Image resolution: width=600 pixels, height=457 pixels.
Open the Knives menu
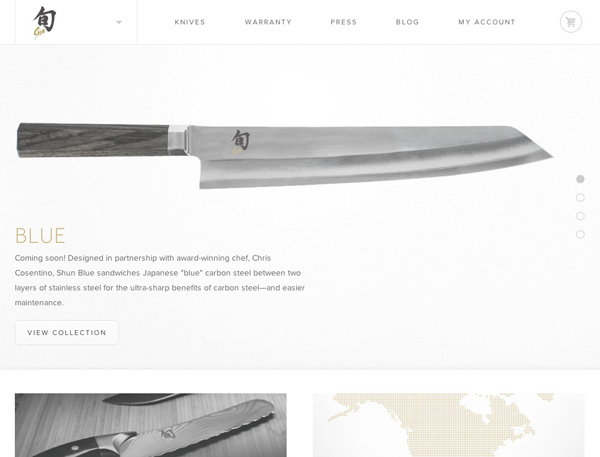click(x=190, y=22)
